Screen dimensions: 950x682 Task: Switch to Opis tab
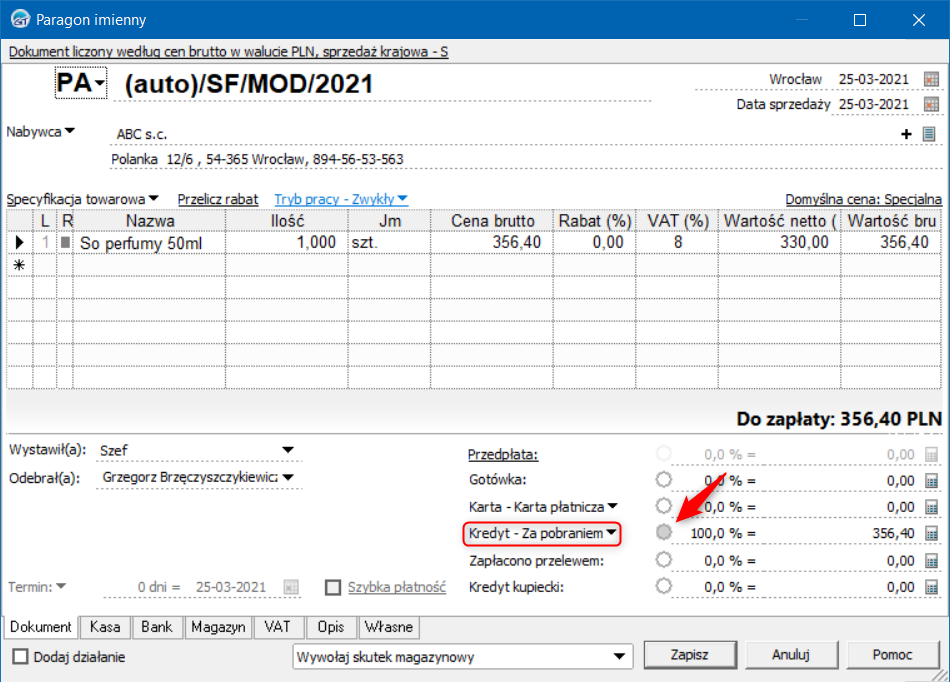[x=331, y=627]
